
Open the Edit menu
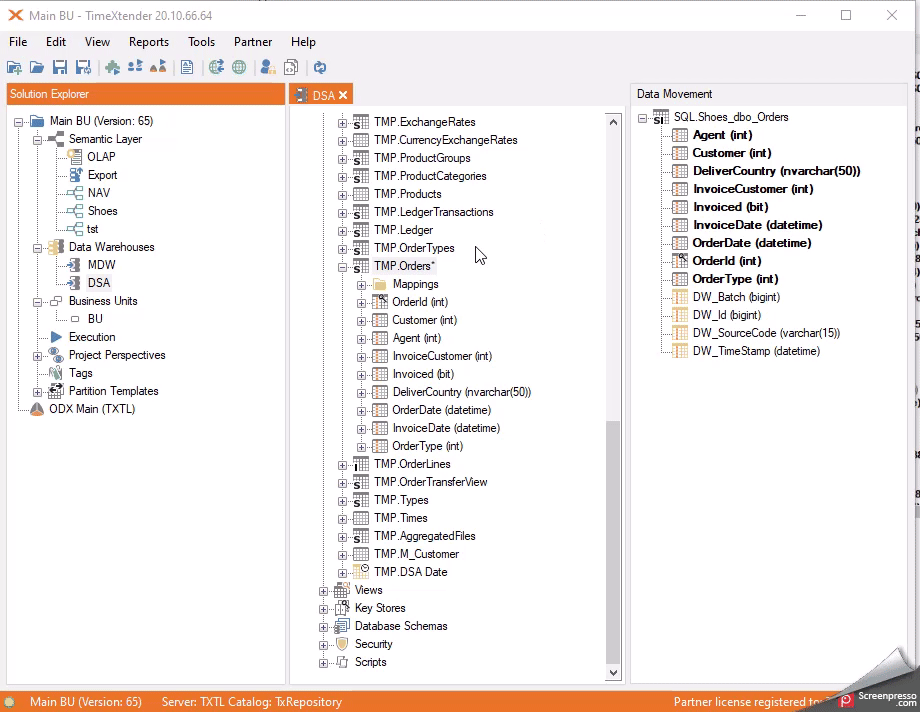56,42
